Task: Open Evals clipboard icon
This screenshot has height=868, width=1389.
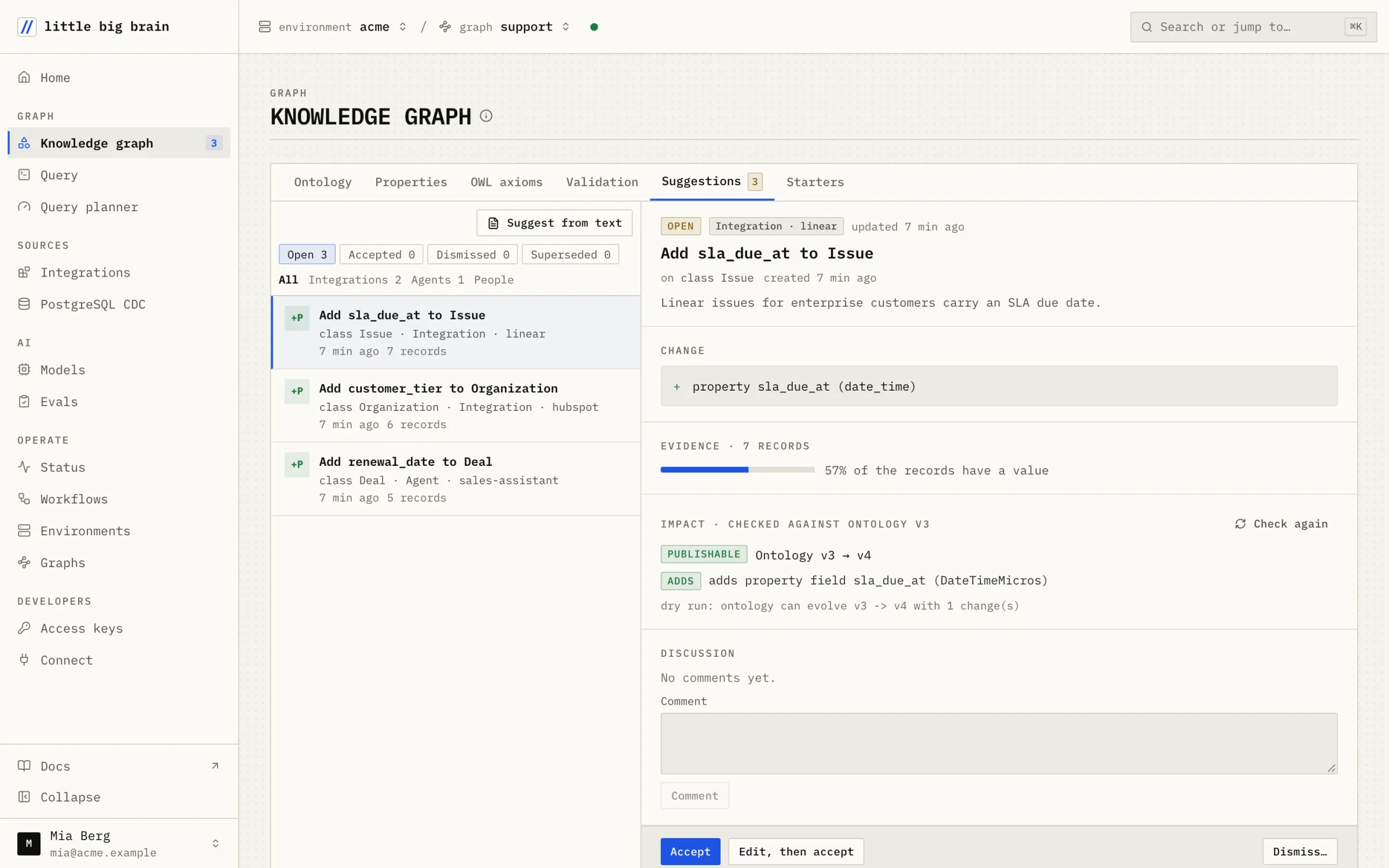Action: pos(24,401)
